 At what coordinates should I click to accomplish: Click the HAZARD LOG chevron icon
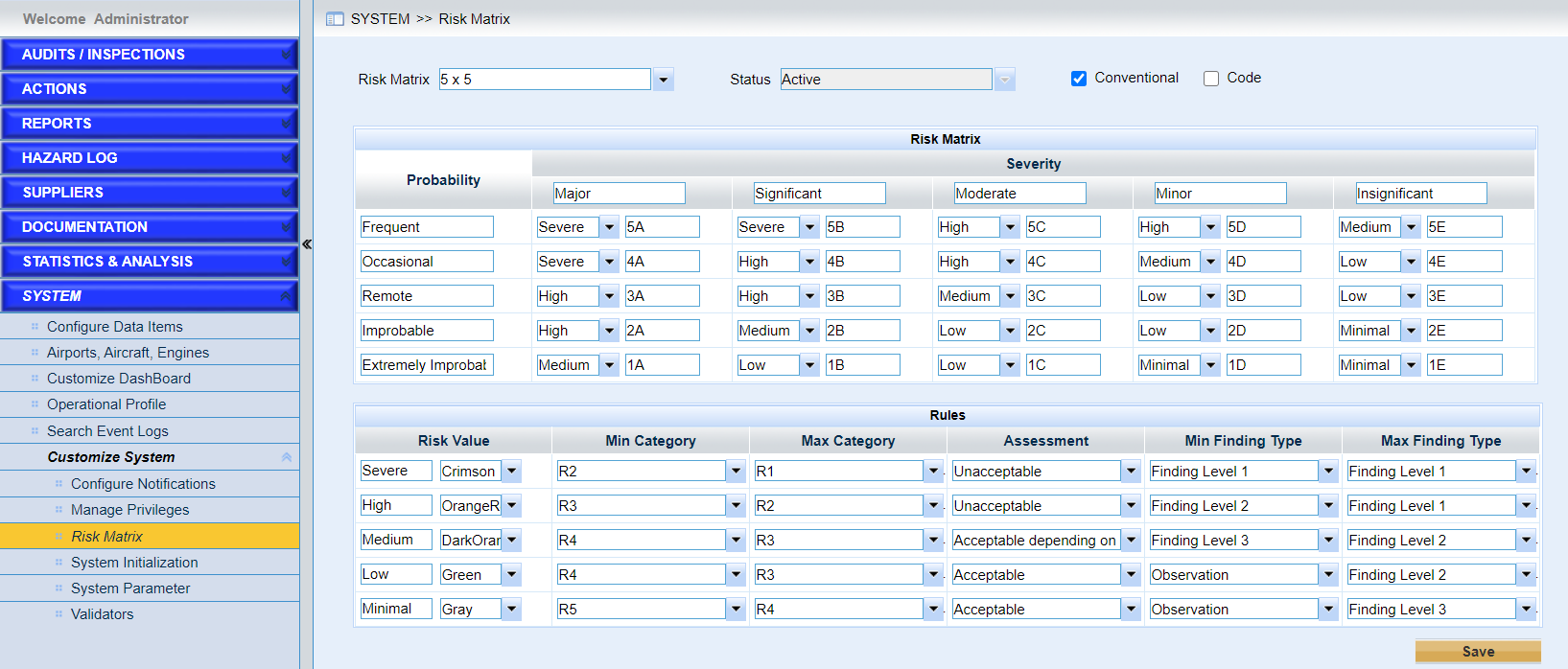coord(286,158)
